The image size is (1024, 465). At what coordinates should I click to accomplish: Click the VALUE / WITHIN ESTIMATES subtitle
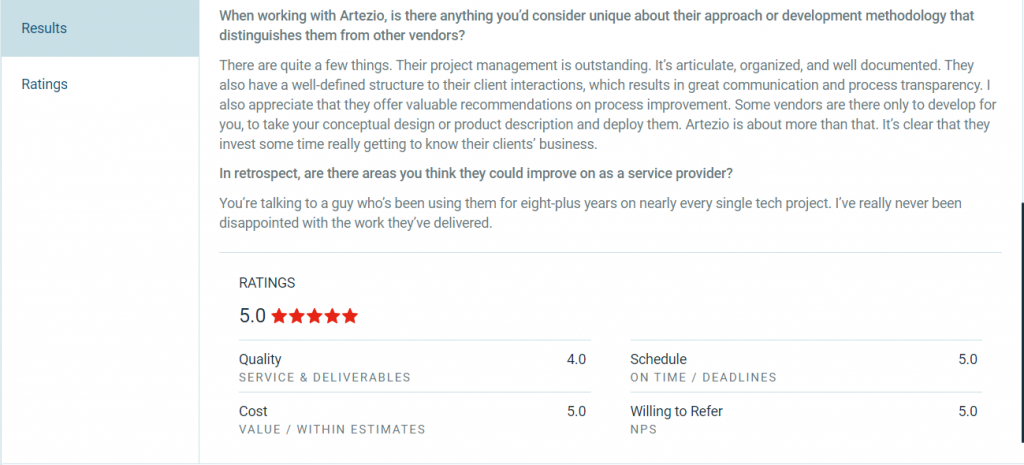coord(332,429)
